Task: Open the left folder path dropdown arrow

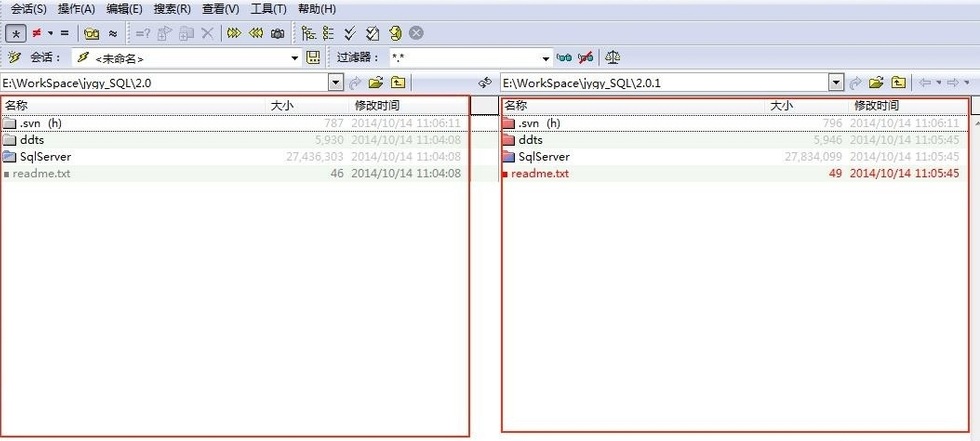Action: click(x=336, y=82)
